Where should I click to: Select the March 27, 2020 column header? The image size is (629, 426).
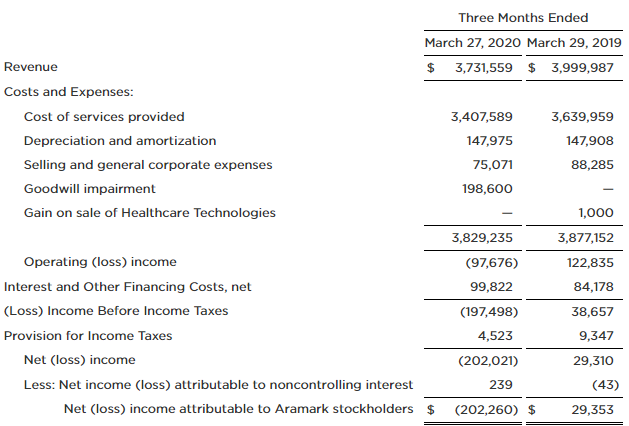[472, 43]
